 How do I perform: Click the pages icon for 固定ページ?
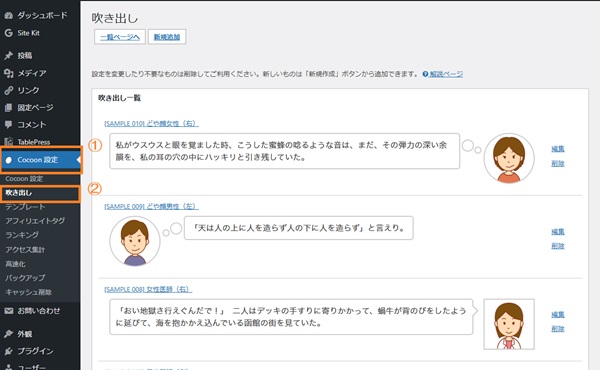[8, 108]
